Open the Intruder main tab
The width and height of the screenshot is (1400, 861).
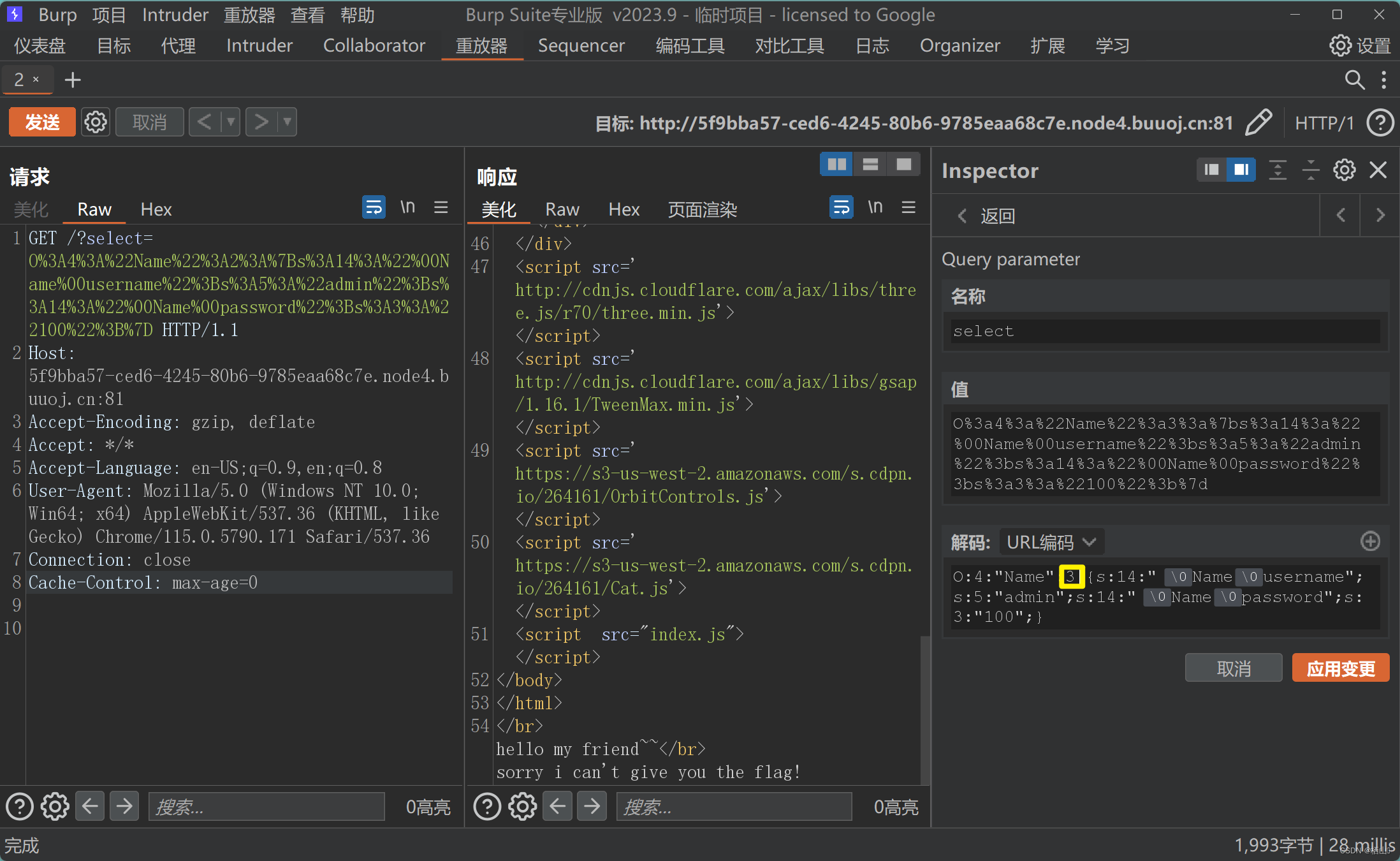point(259,46)
